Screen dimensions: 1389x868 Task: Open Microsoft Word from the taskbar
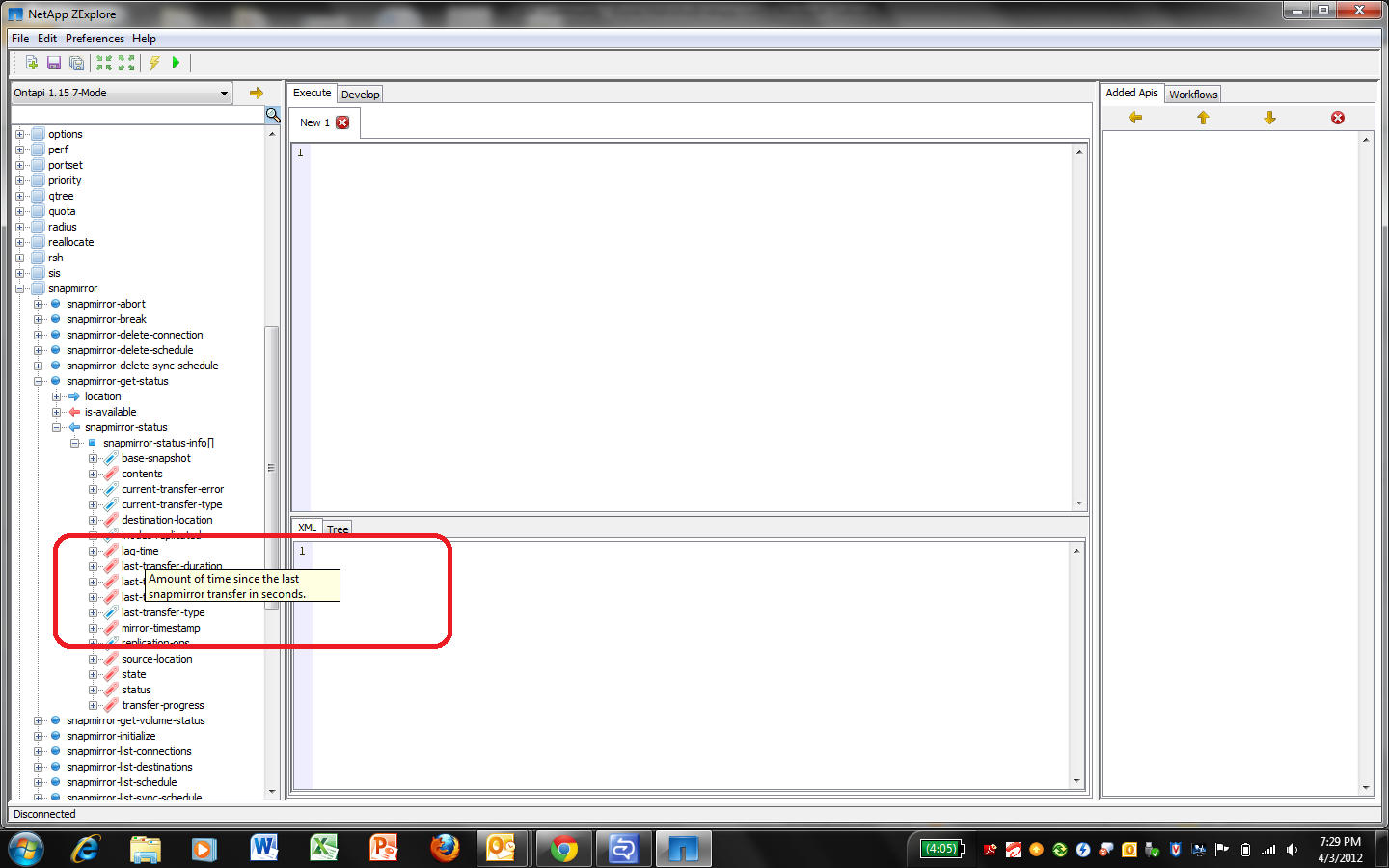(x=263, y=849)
